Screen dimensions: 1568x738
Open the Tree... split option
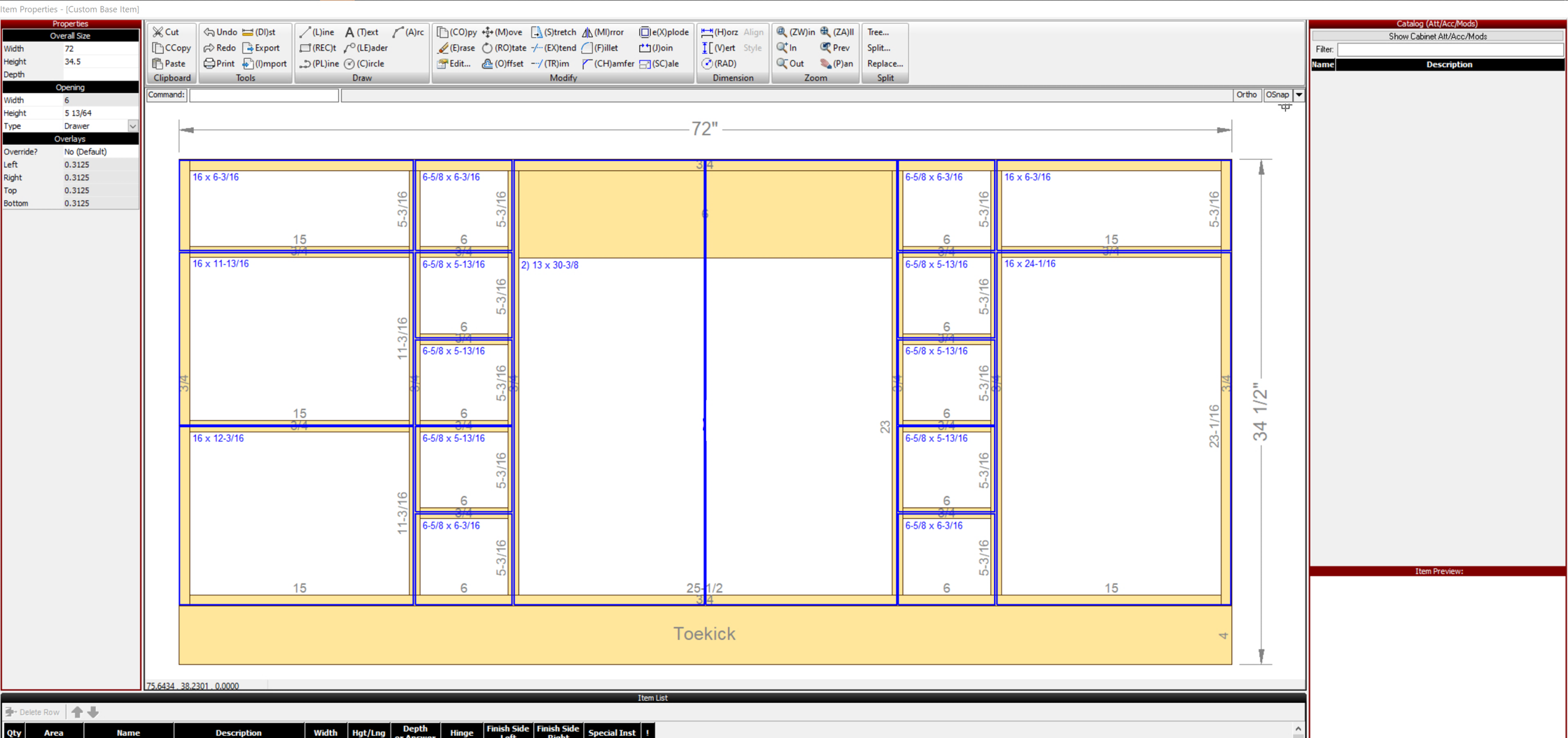(x=878, y=32)
